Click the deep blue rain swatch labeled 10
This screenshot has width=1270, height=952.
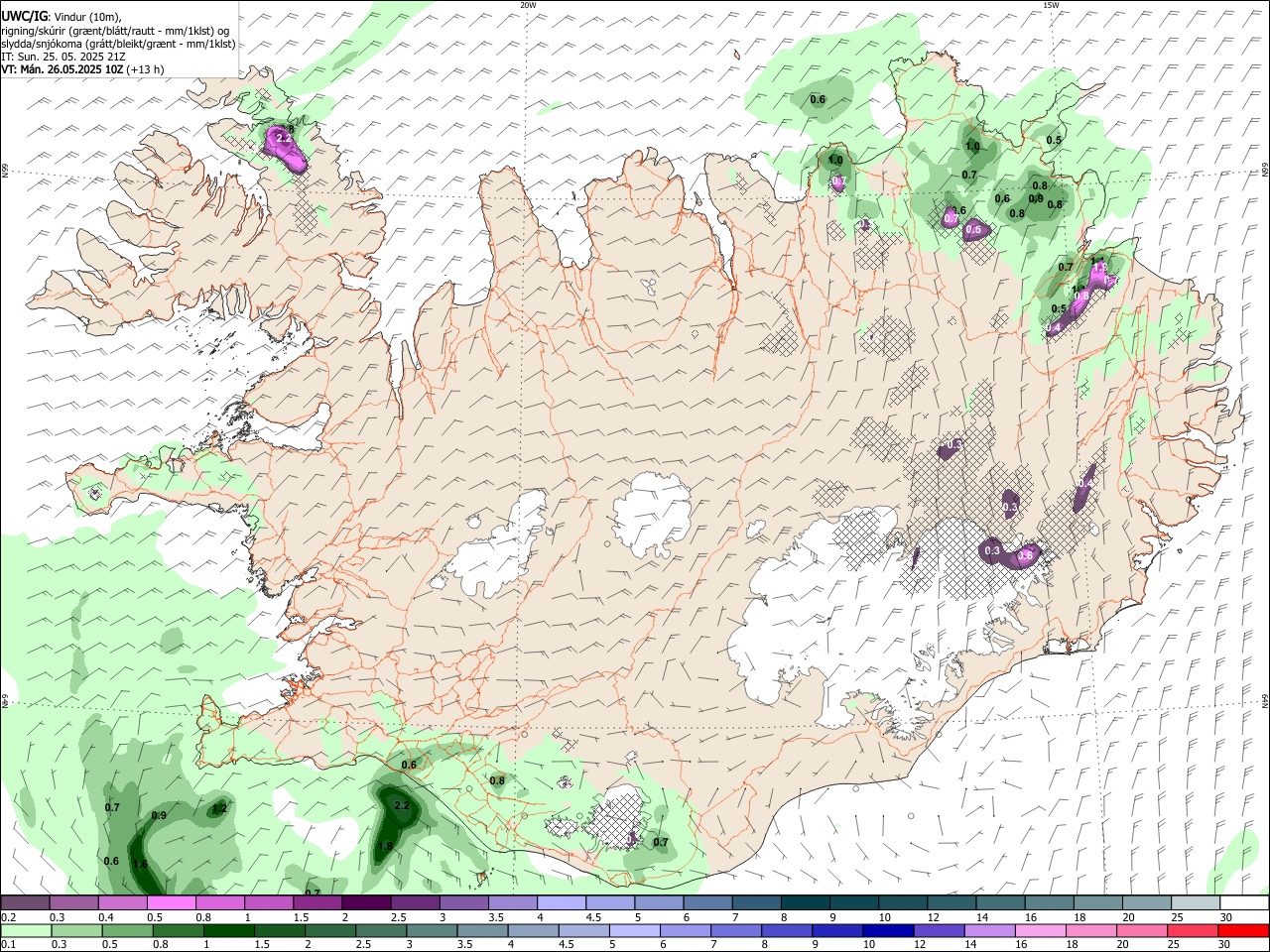pyautogui.click(x=888, y=931)
